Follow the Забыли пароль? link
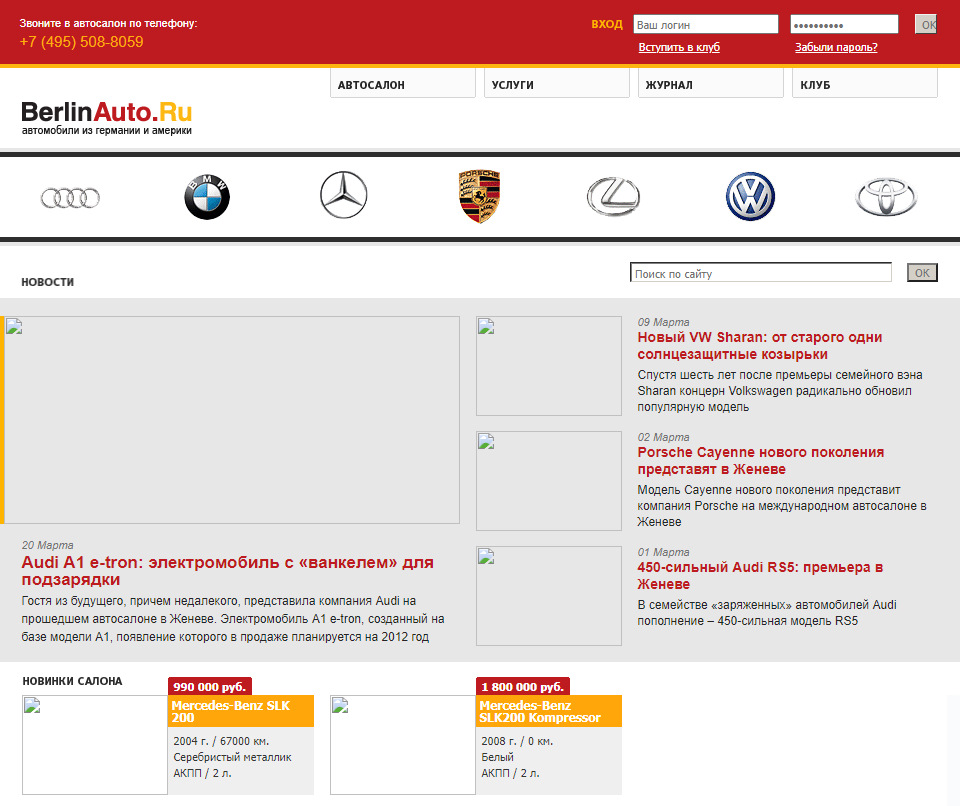 pos(836,47)
